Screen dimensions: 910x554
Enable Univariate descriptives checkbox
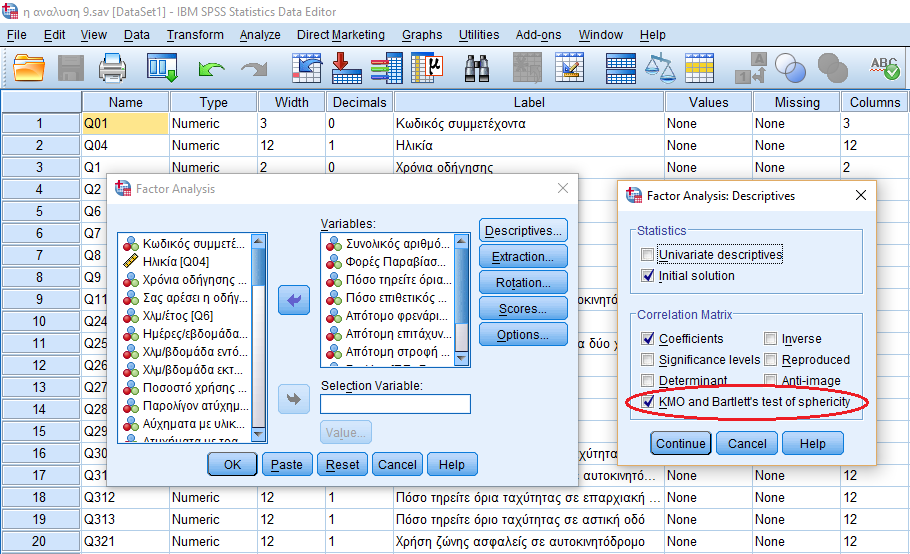647,255
